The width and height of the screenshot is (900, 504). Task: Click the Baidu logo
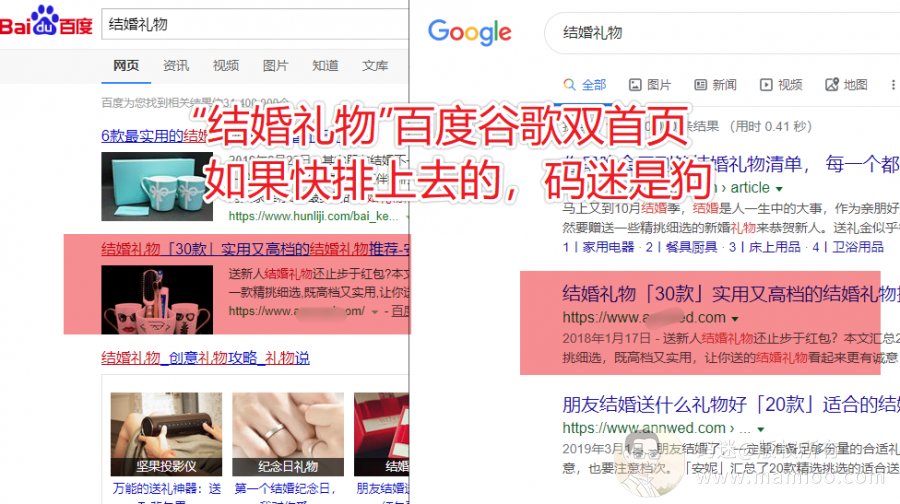click(x=46, y=21)
